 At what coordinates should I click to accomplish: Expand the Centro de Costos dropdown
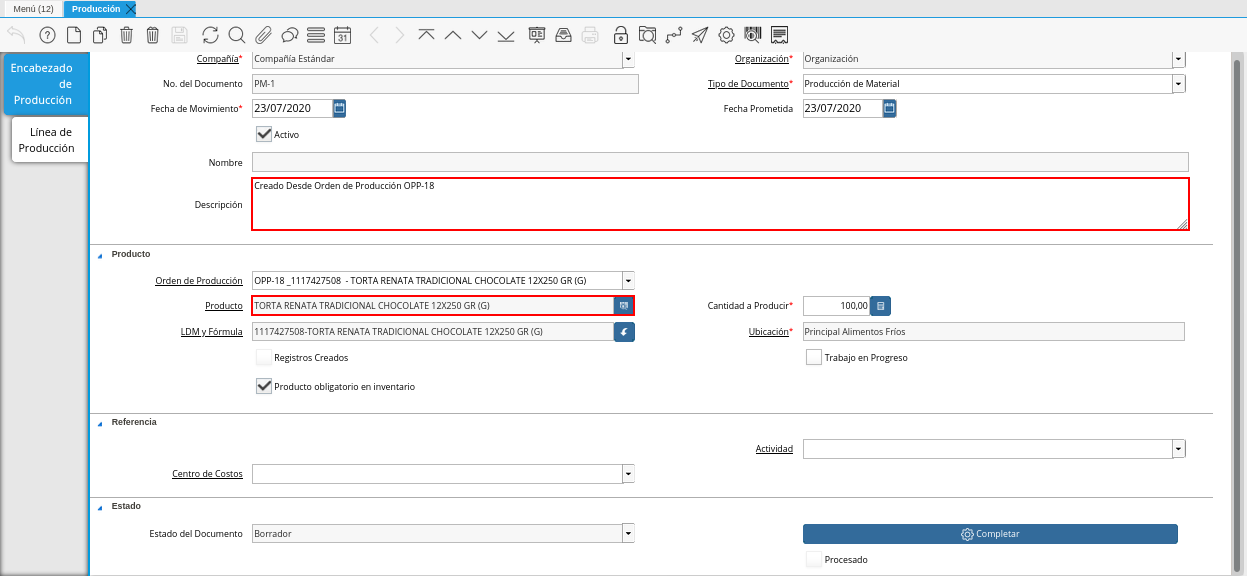pyautogui.click(x=628, y=474)
